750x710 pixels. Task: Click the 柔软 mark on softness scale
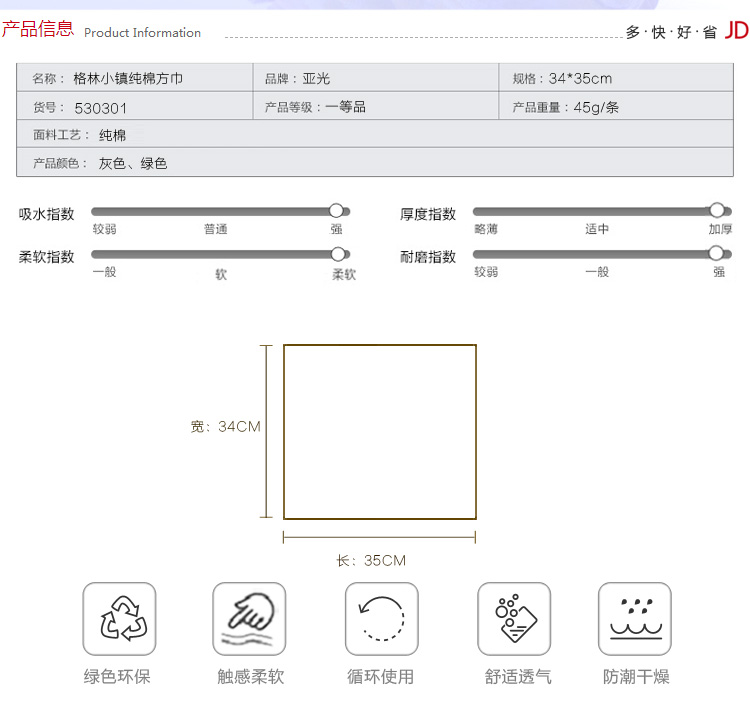pos(344,274)
